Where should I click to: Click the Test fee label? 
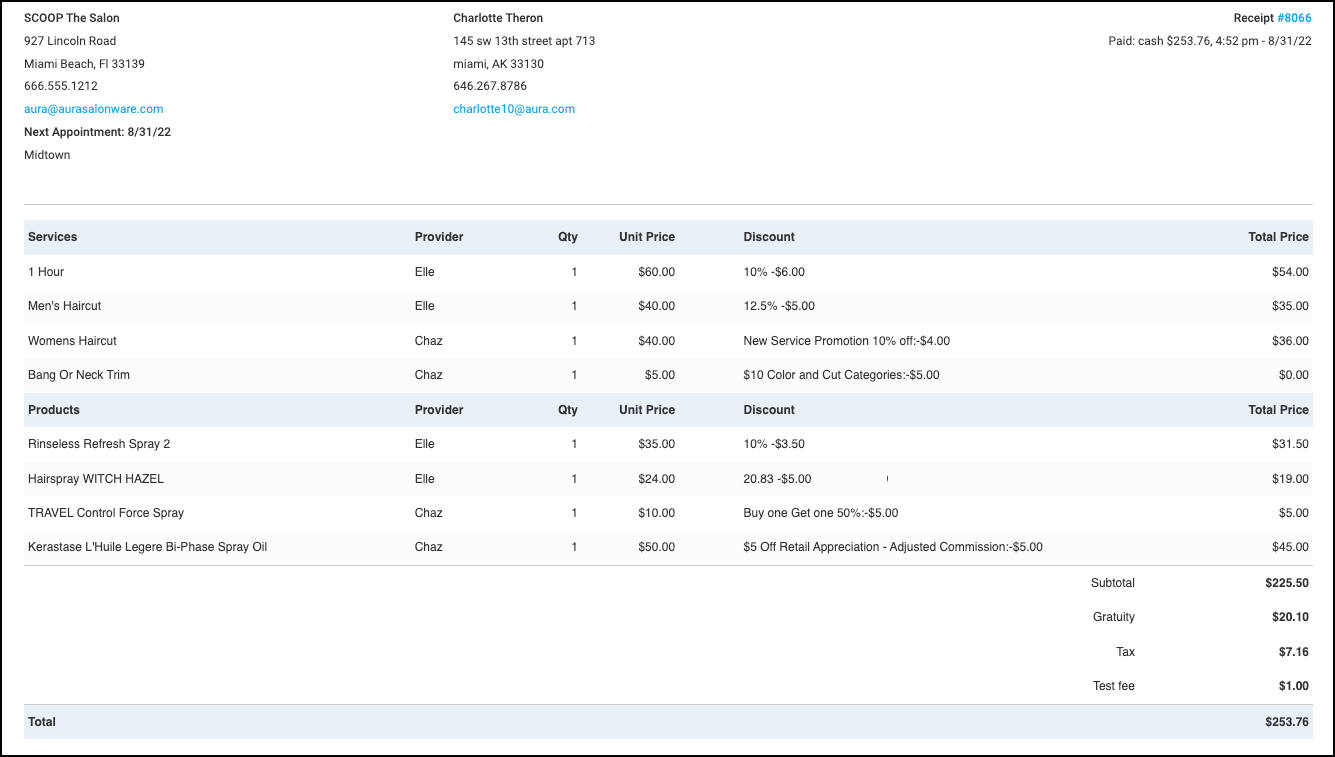[x=1114, y=686]
